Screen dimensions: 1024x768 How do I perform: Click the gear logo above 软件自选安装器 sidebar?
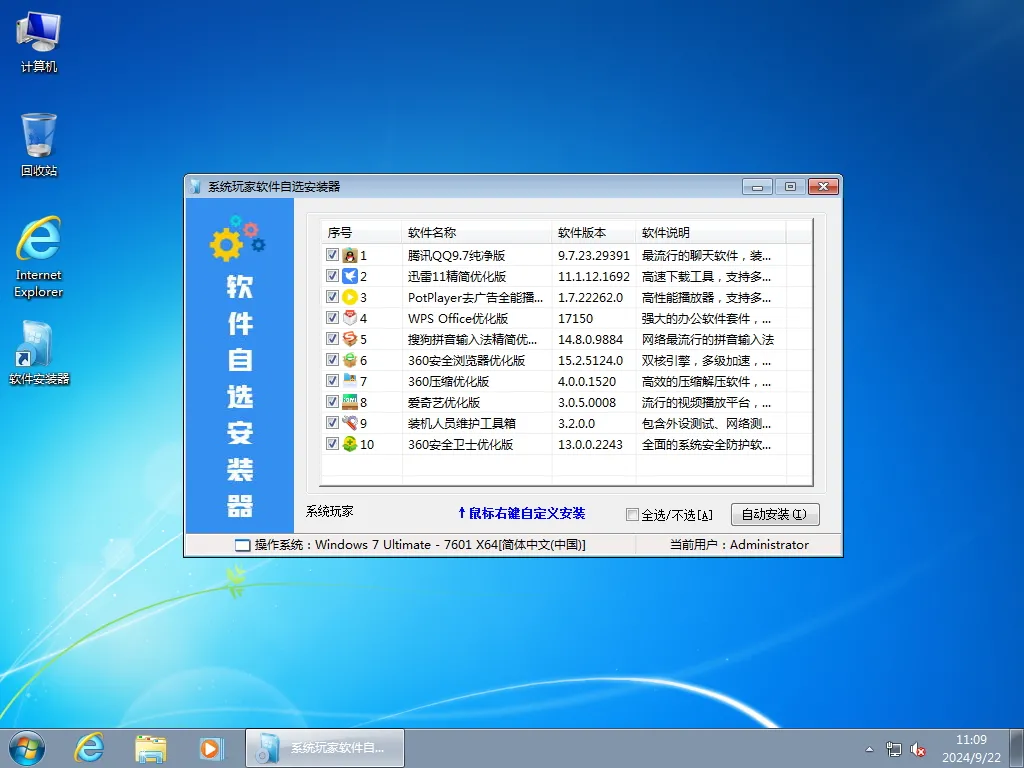click(234, 240)
